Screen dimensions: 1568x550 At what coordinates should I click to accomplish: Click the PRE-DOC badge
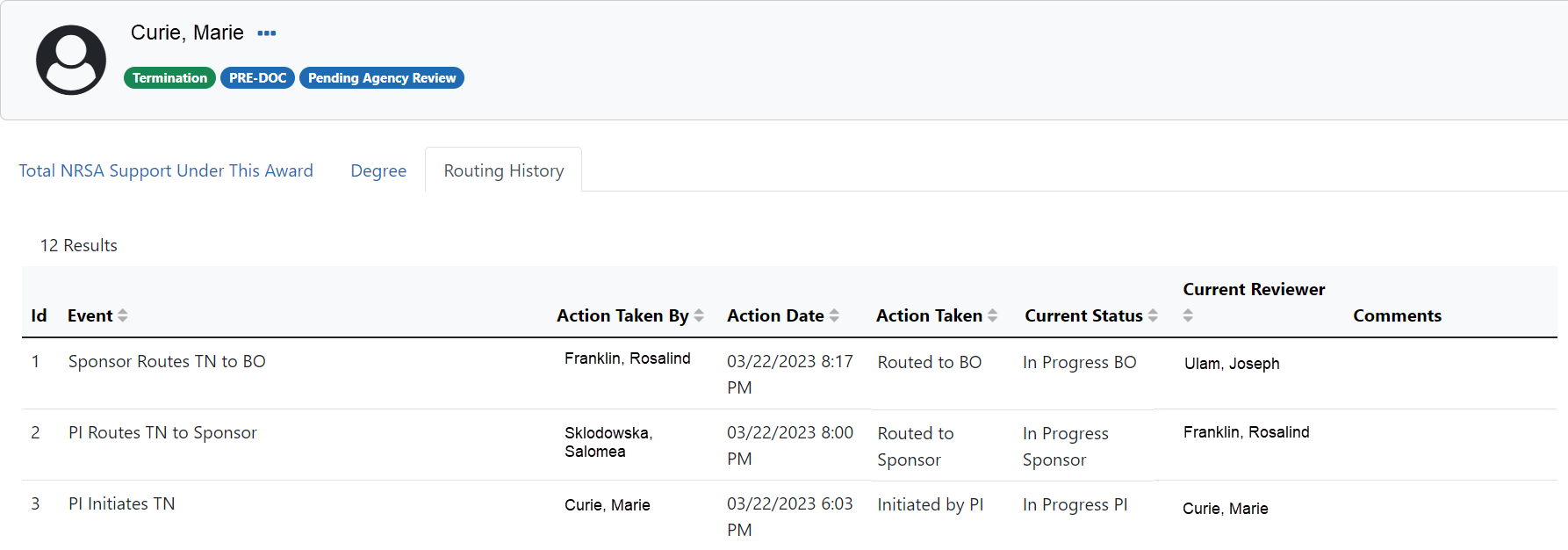(x=257, y=78)
